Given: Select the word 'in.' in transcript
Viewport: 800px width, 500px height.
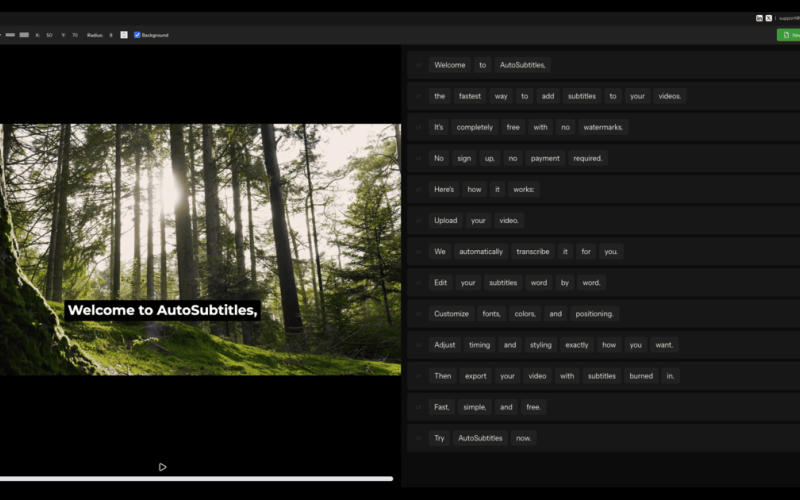Looking at the screenshot, I should [670, 376].
